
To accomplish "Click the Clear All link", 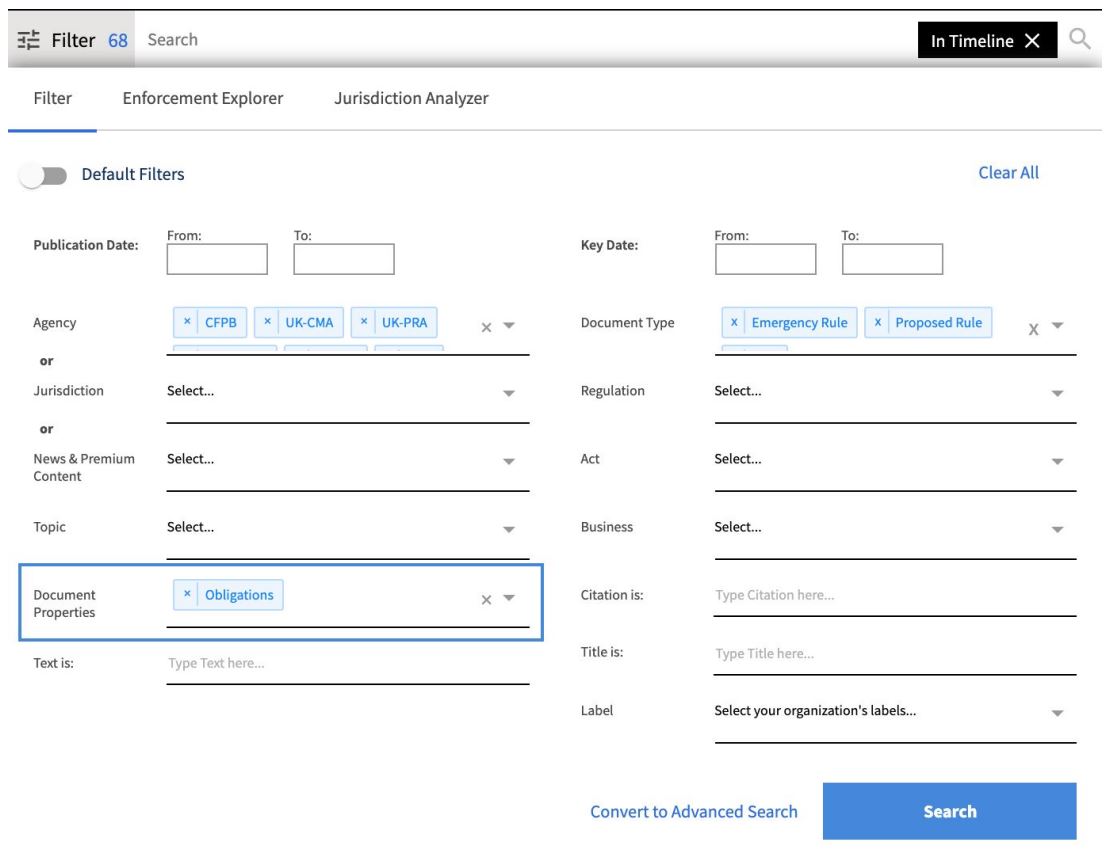I will click(x=1008, y=173).
